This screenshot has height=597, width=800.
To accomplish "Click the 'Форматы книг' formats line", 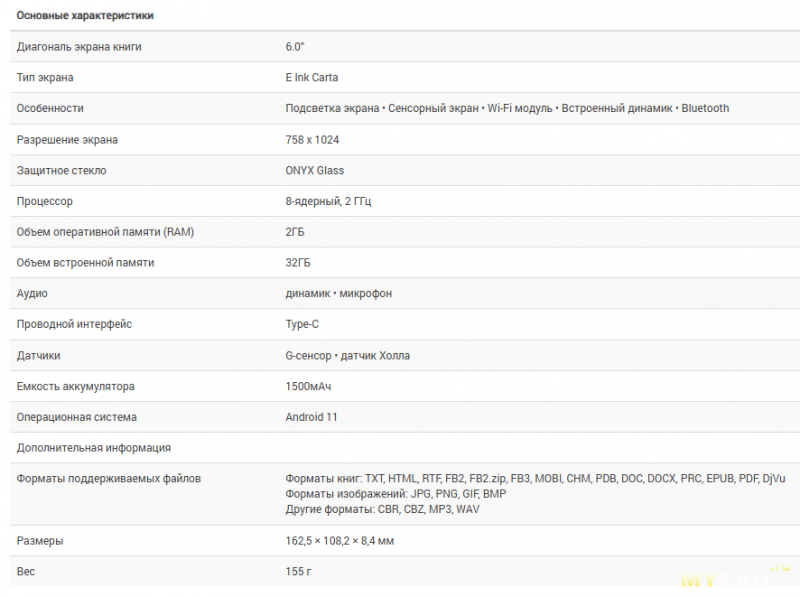I will click(535, 479).
